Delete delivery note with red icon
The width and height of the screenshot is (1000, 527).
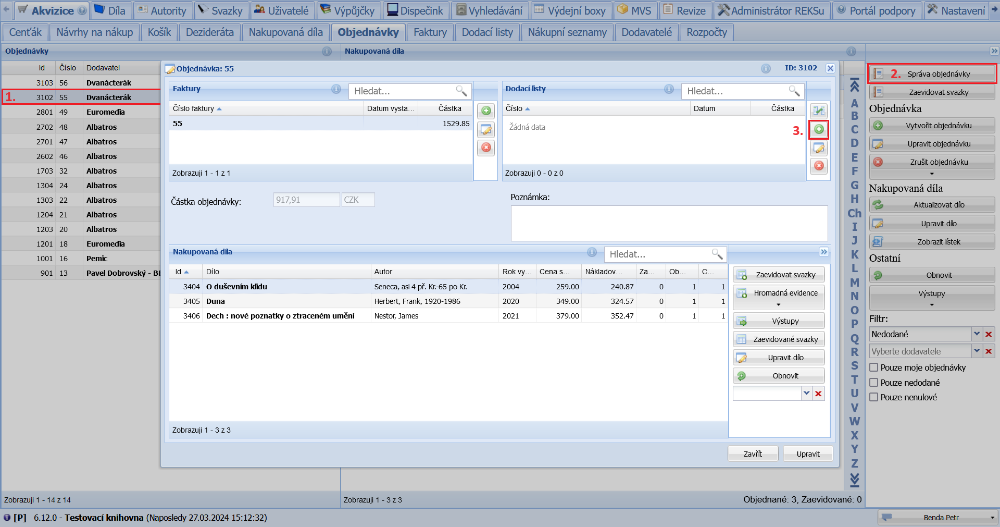click(819, 165)
